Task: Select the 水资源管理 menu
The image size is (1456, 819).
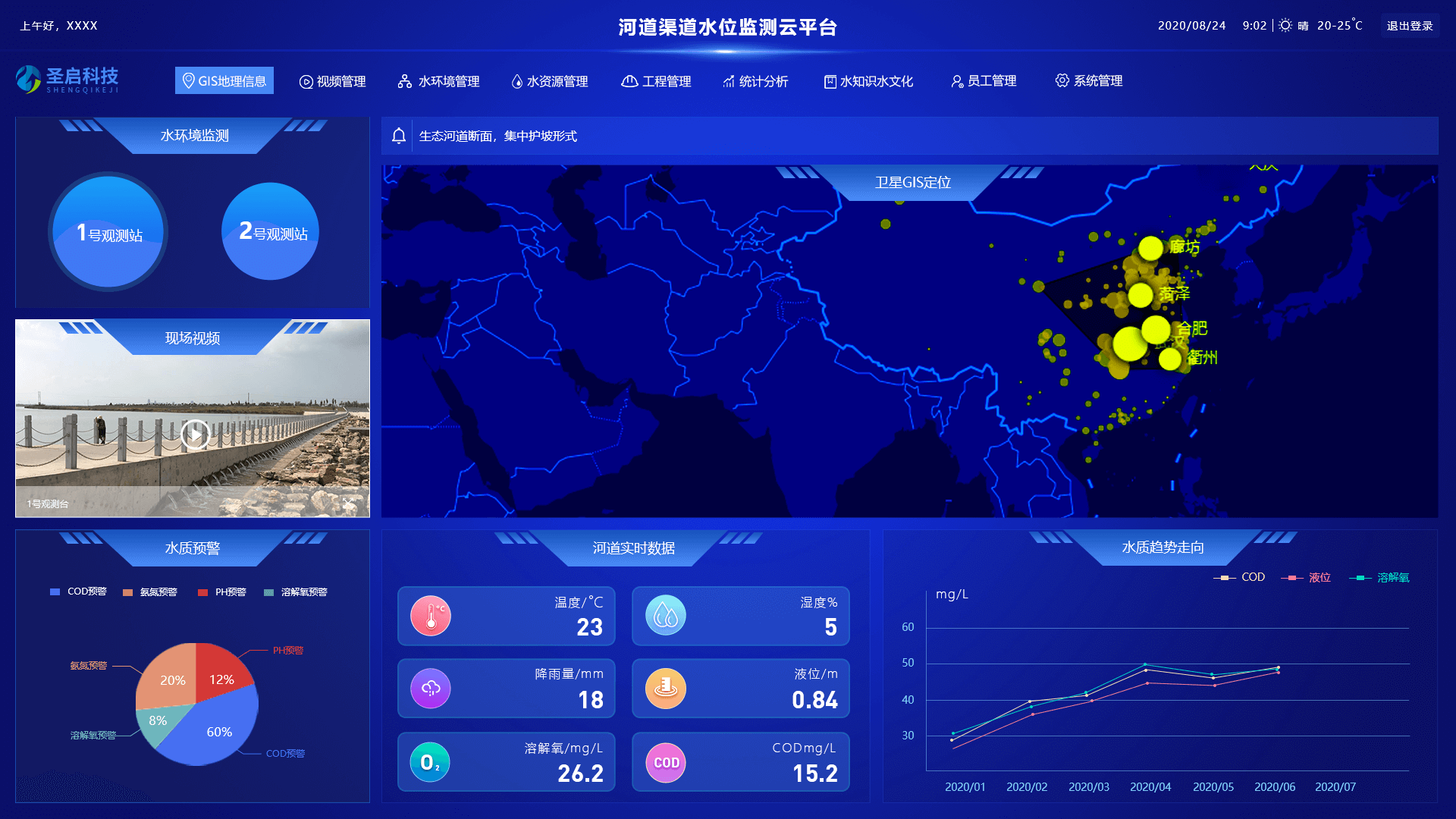Action: [550, 81]
